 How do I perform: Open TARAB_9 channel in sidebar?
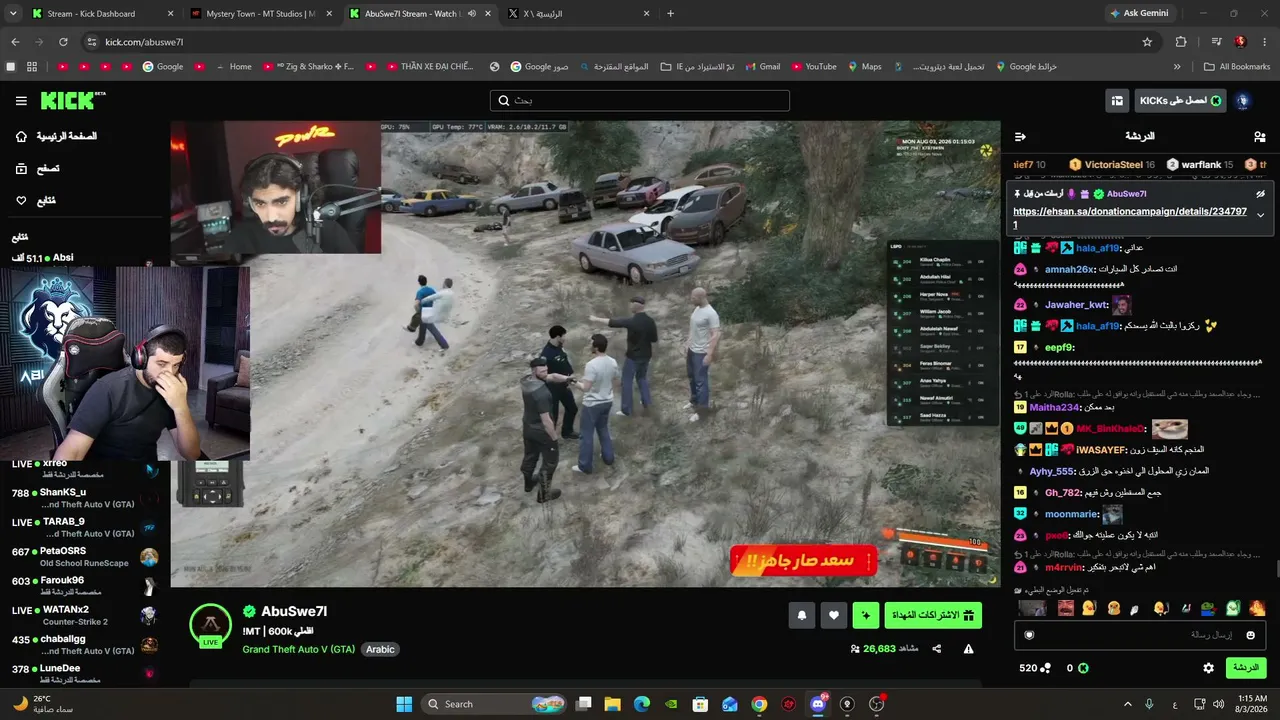pos(82,527)
